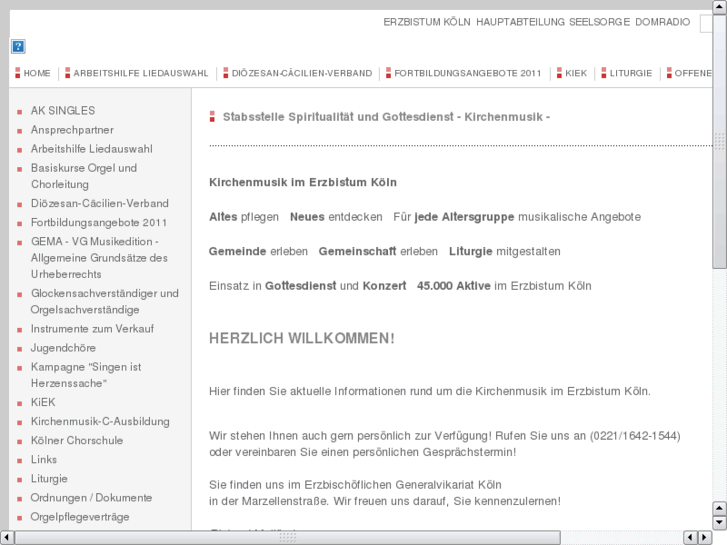Image resolution: width=727 pixels, height=545 pixels.
Task: Open Orgelpflegeverträge sidebar link
Action: [80, 517]
